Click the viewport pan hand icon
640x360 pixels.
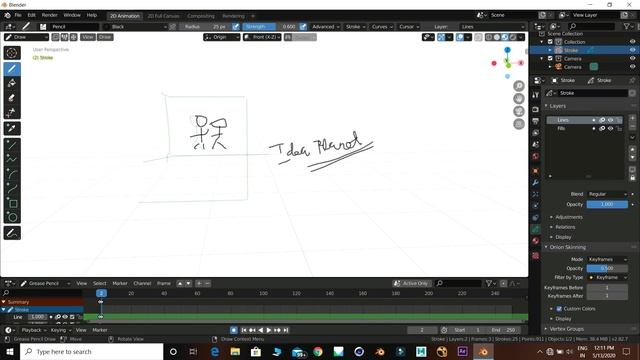coord(519,98)
